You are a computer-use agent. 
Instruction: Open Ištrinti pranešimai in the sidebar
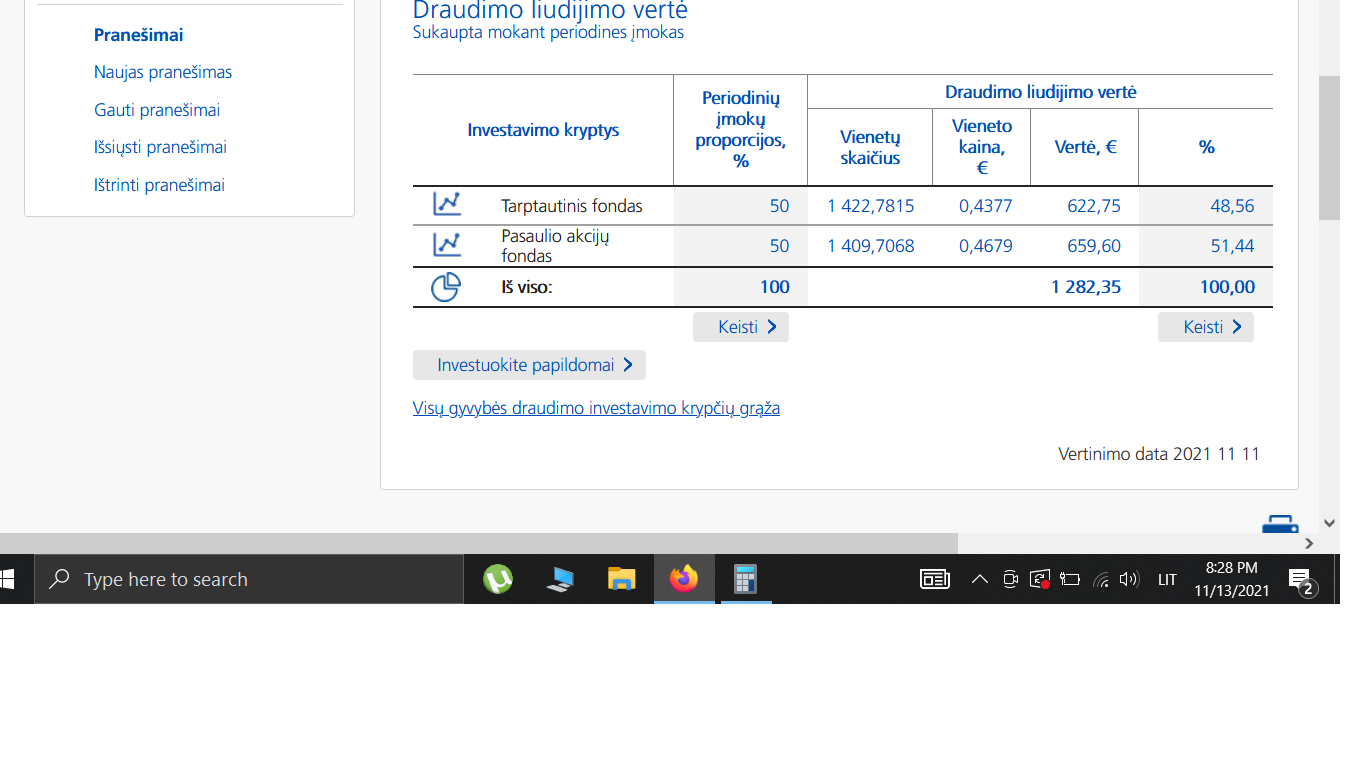coord(159,185)
